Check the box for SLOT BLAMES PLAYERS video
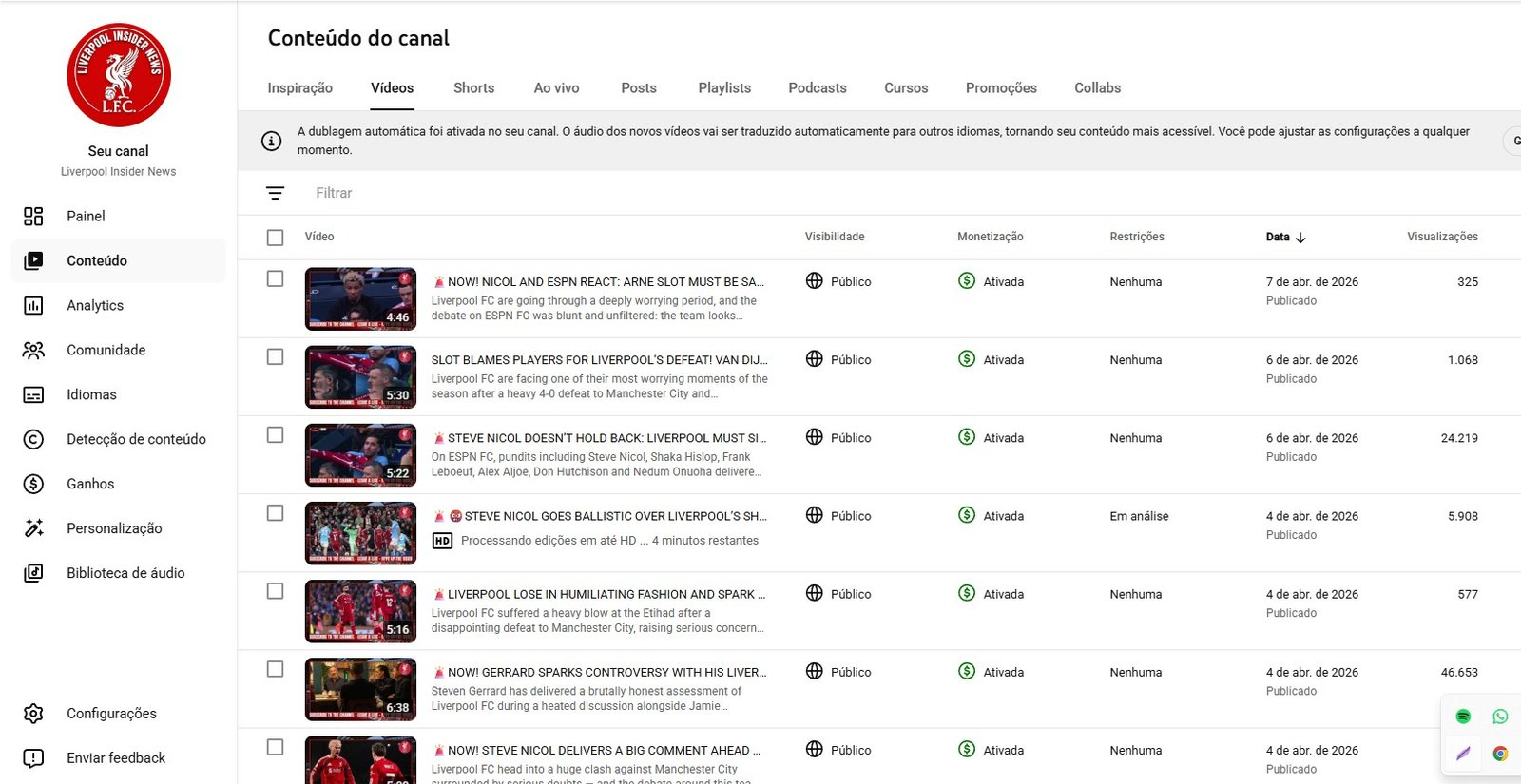Image resolution: width=1521 pixels, height=784 pixels. click(276, 357)
